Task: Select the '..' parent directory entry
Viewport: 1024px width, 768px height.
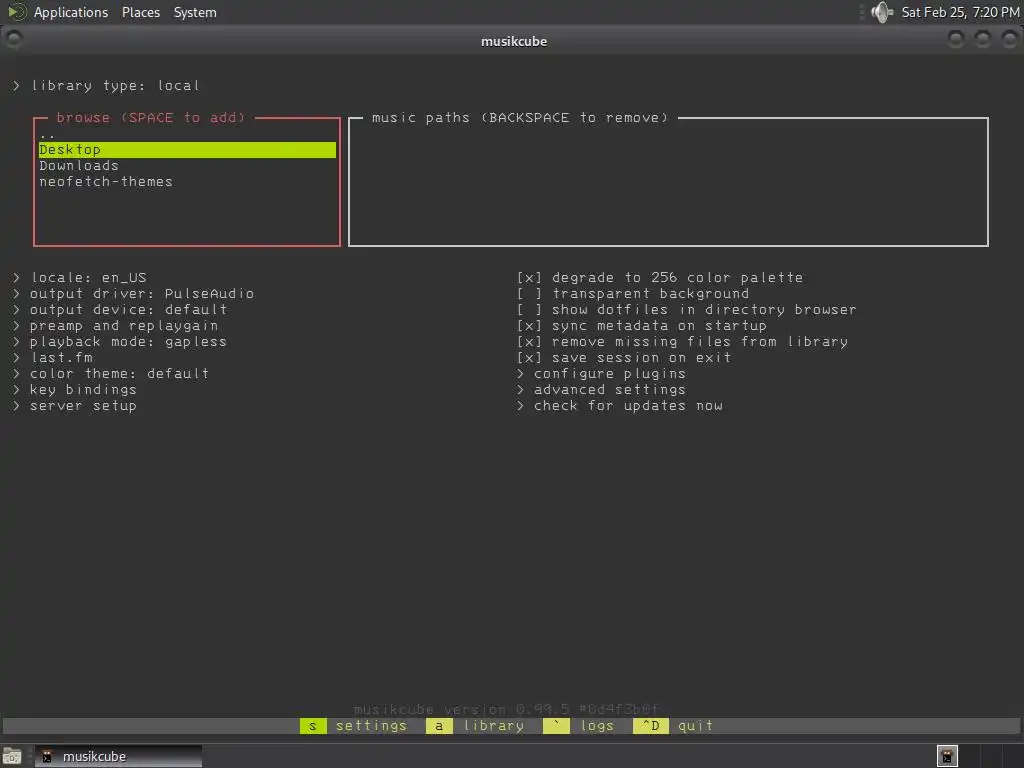Action: click(x=187, y=134)
